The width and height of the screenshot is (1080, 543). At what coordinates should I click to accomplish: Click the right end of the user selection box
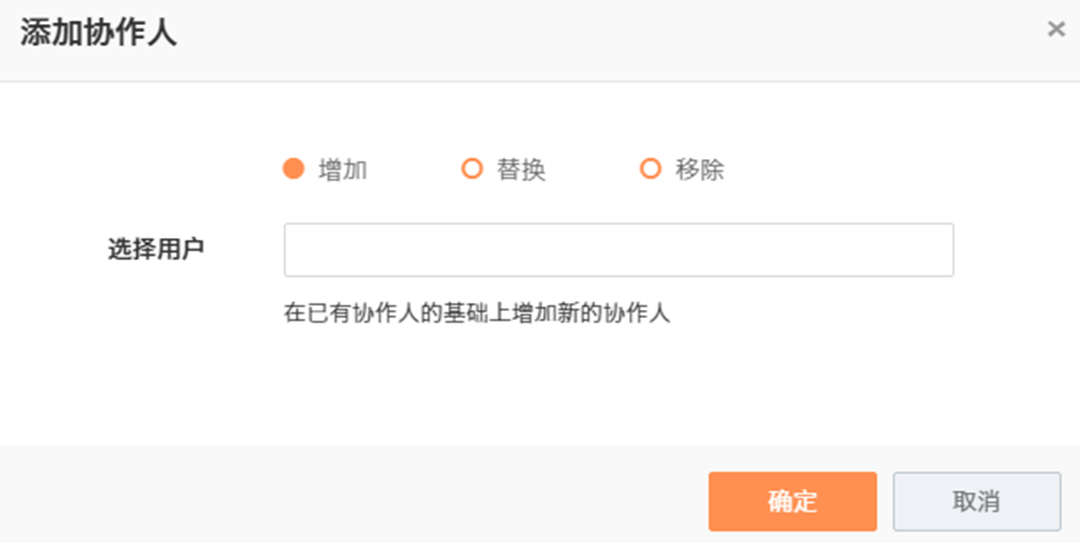click(x=938, y=250)
